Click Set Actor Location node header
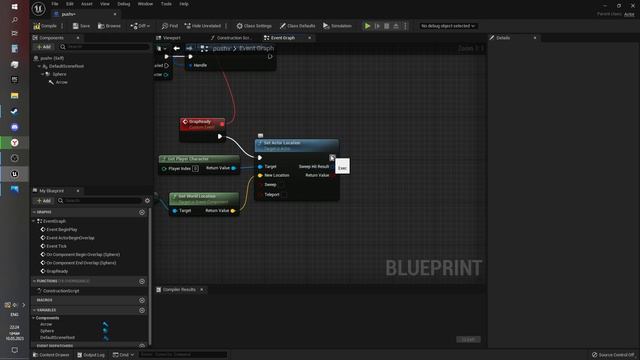The image size is (640, 360). (297, 145)
